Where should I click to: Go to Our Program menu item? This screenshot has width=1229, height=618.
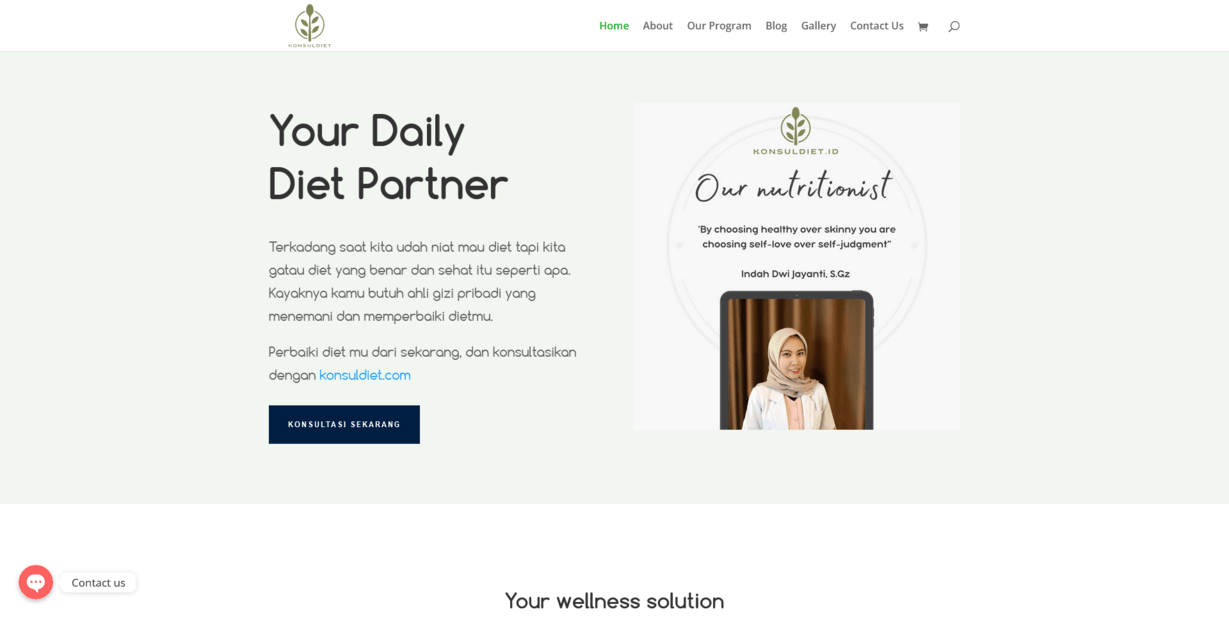719,26
